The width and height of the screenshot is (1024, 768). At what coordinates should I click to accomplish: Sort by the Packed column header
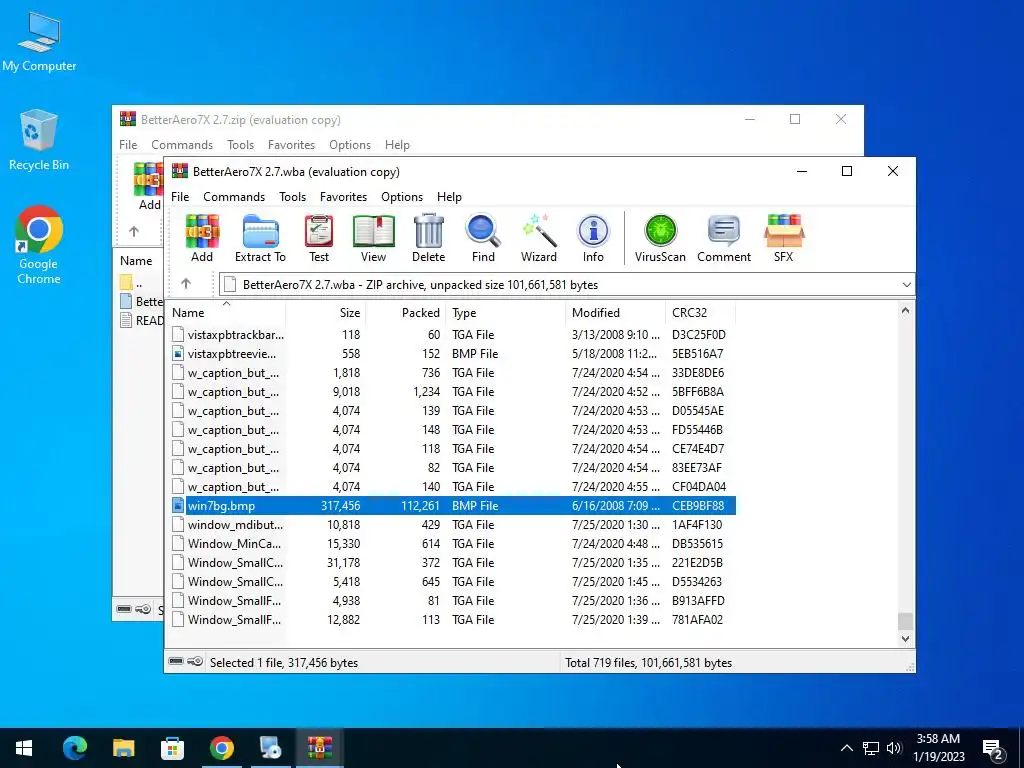point(406,313)
